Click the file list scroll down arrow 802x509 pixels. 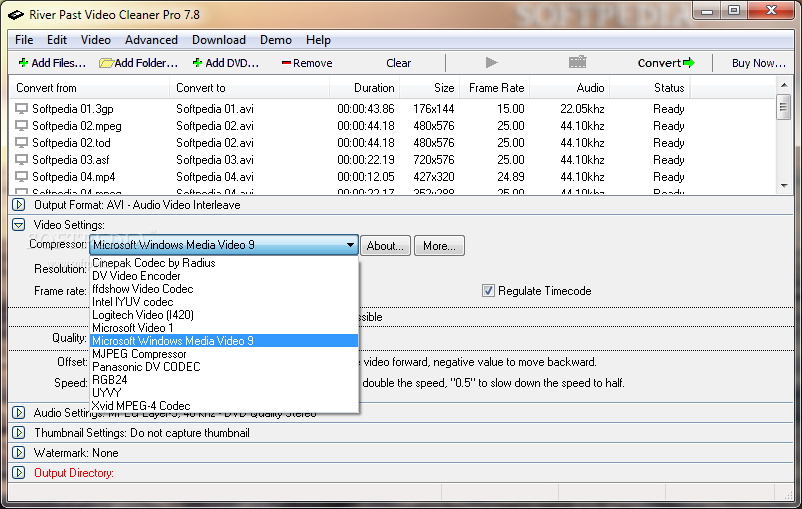pyautogui.click(x=784, y=186)
